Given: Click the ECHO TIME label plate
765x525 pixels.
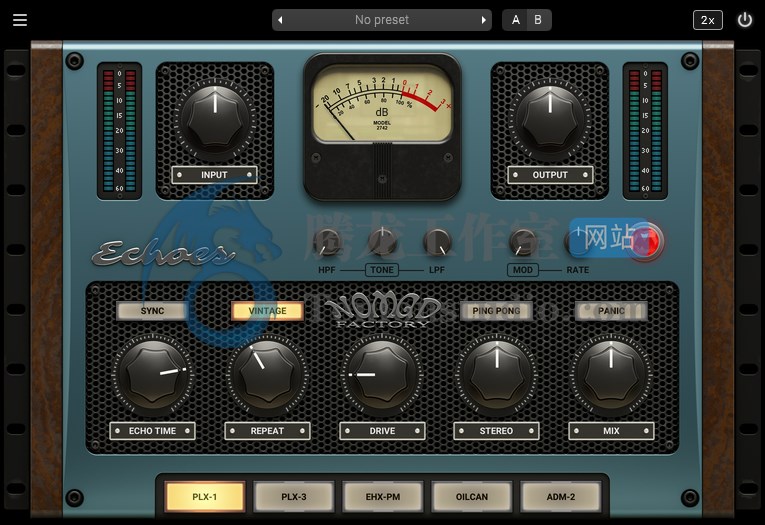Looking at the screenshot, I should (152, 431).
